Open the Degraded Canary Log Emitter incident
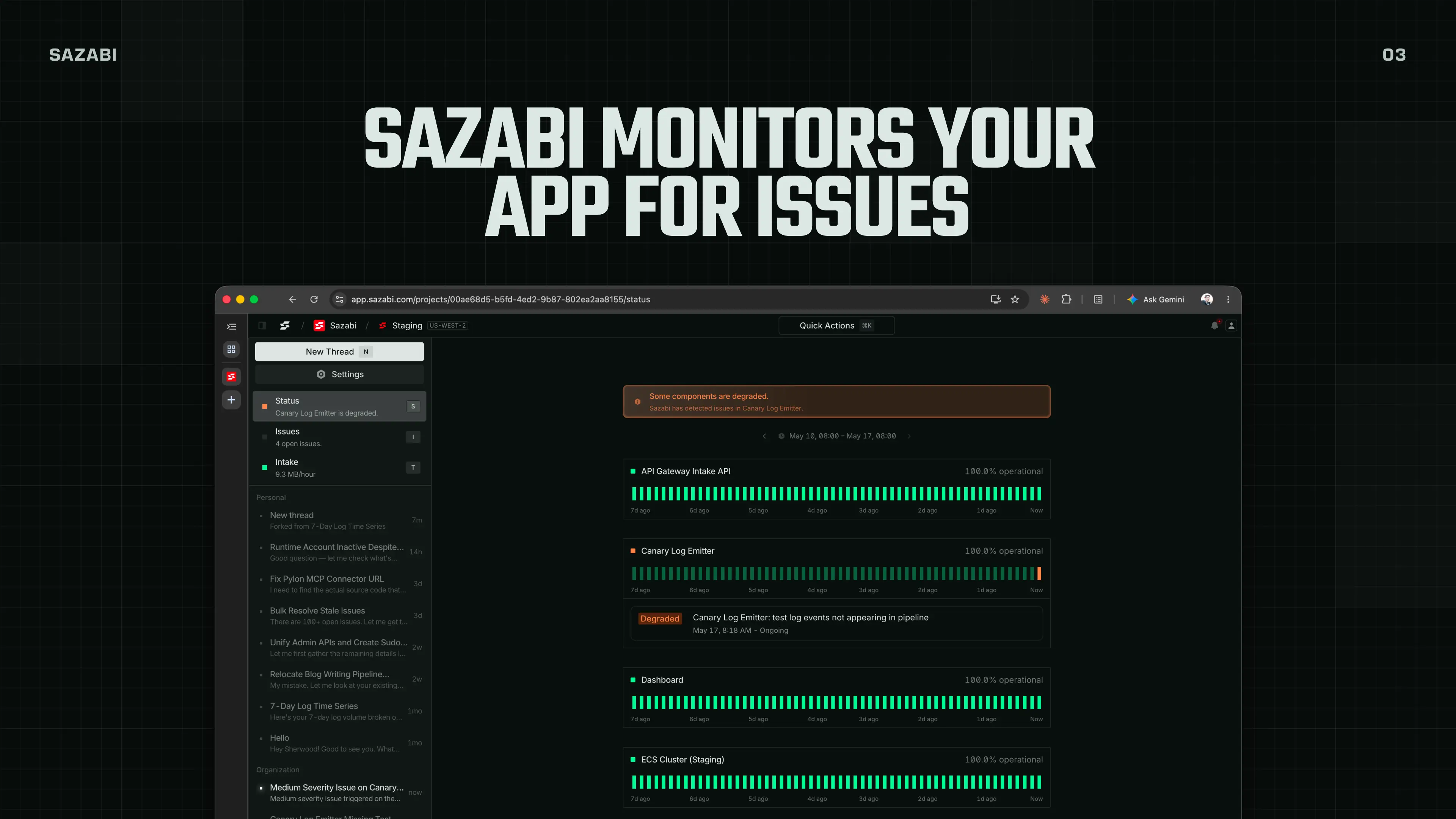Screen dimensions: 1456x819 [x=836, y=623]
